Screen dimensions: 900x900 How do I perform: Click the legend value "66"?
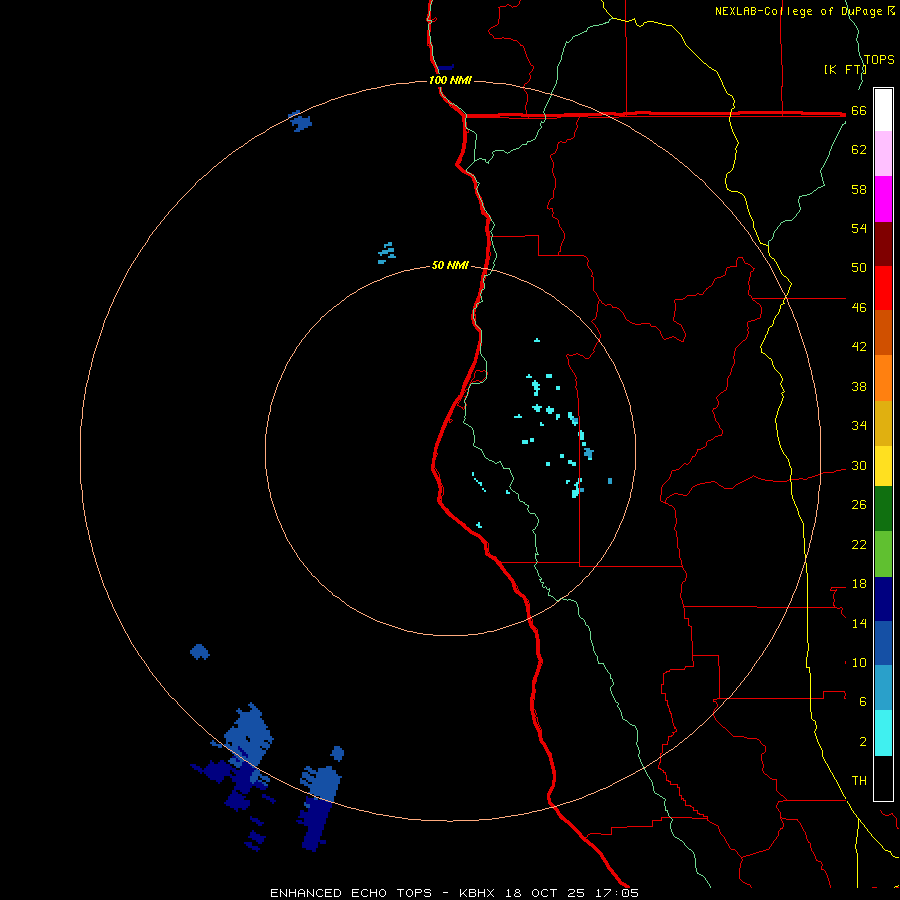point(859,111)
